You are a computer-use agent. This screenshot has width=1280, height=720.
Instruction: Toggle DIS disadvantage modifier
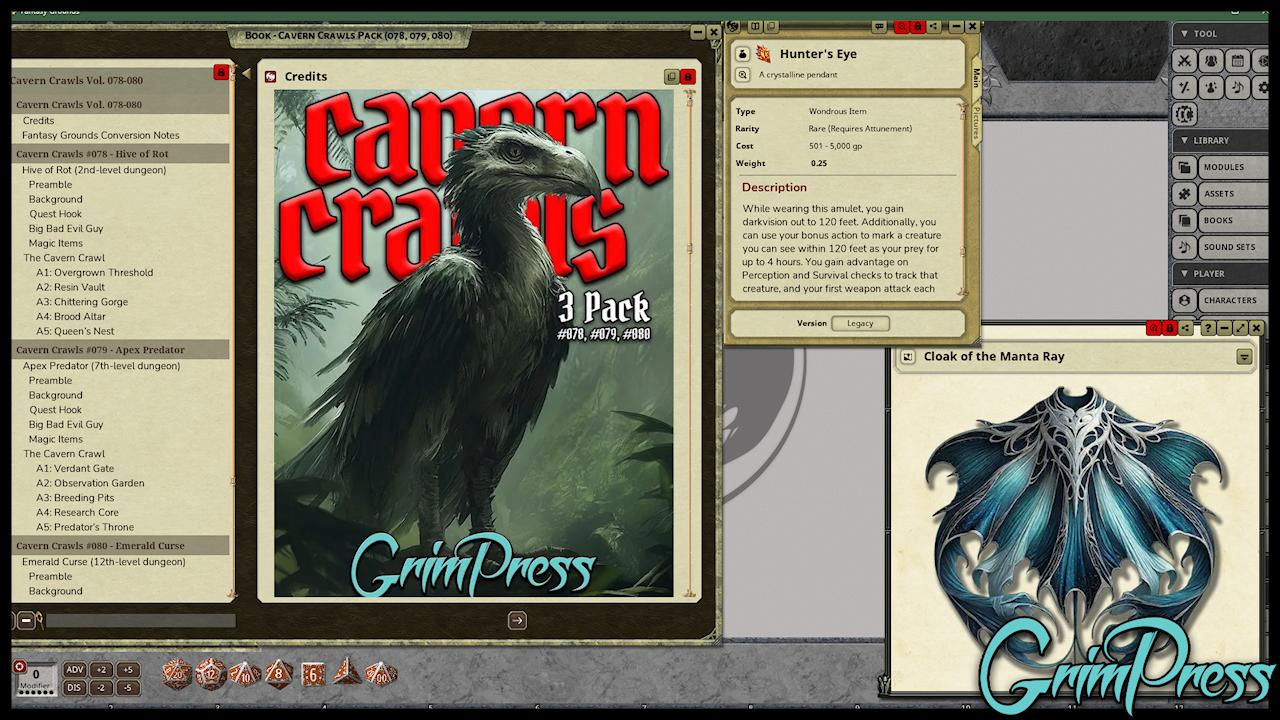tap(75, 688)
